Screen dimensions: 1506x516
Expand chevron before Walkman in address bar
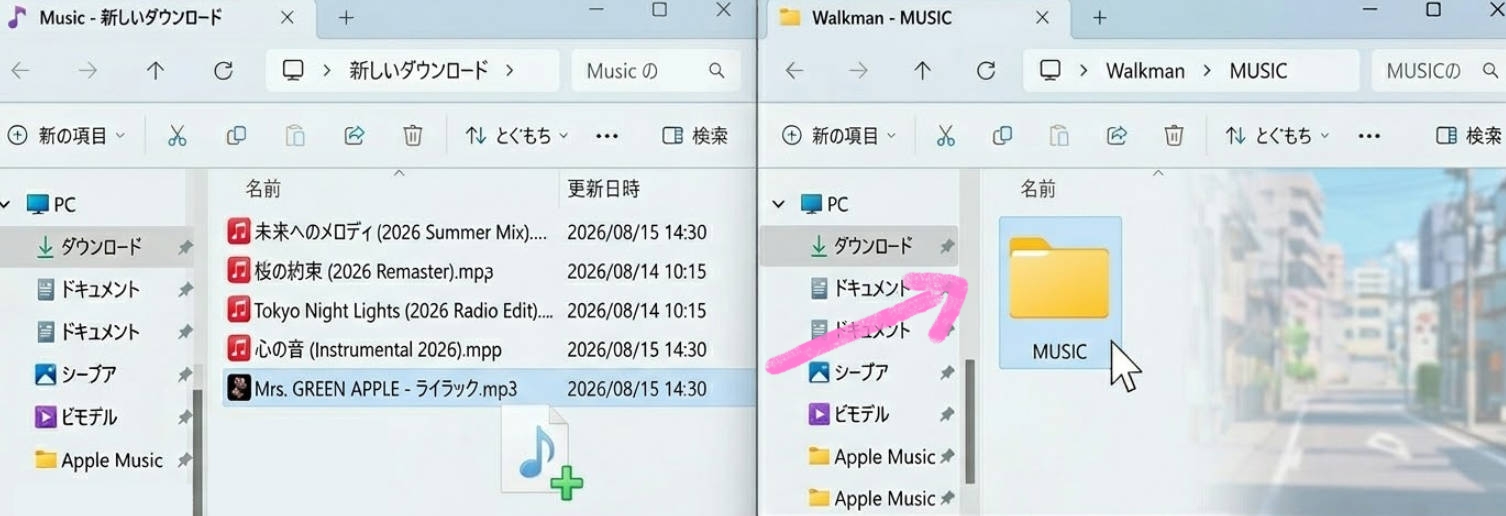coord(1083,71)
